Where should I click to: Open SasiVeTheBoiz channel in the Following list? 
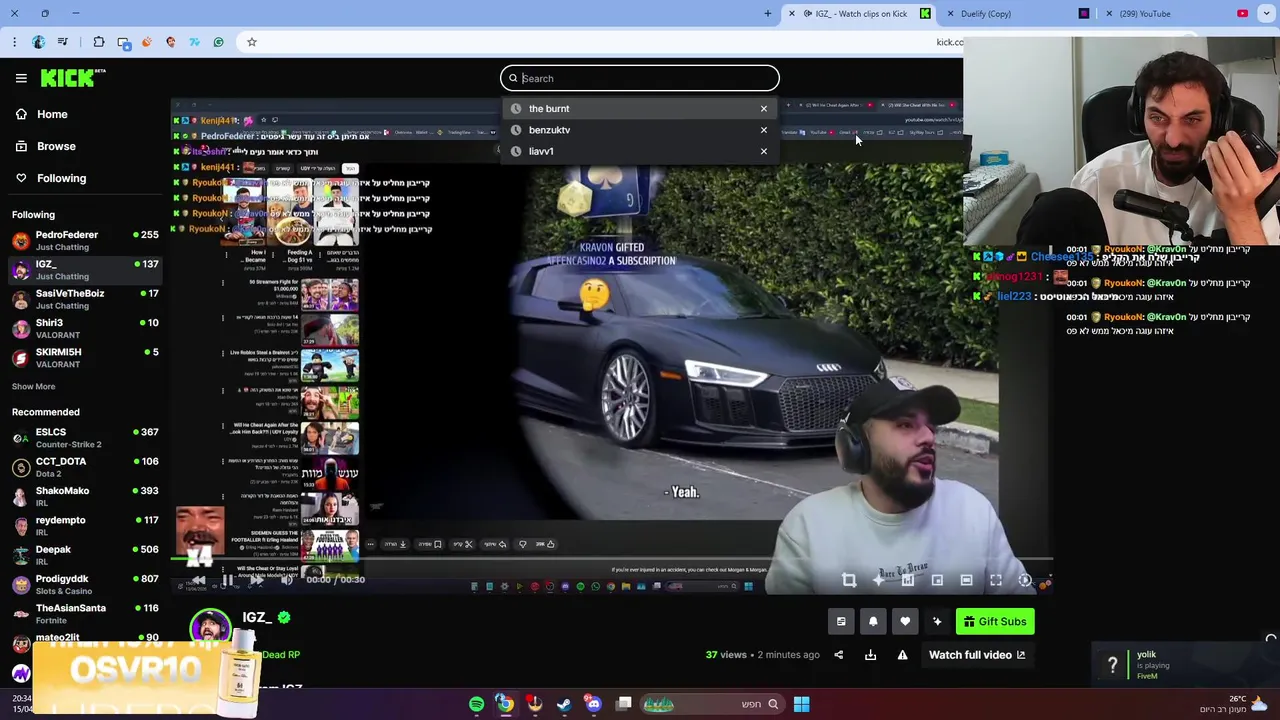click(x=84, y=299)
